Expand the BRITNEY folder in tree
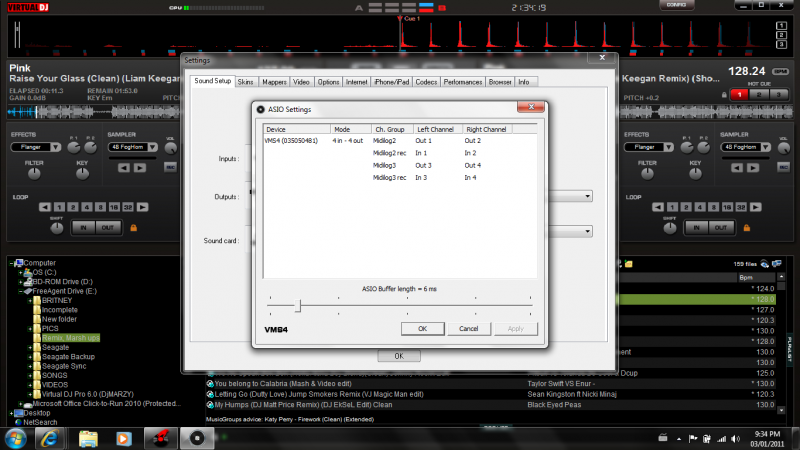Image resolution: width=800 pixels, height=450 pixels. (x=30, y=300)
